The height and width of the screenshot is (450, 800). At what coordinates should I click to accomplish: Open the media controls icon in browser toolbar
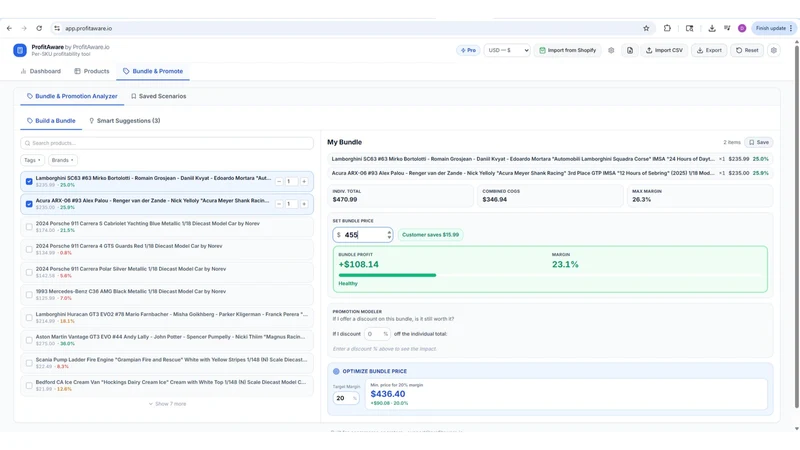coord(727,28)
